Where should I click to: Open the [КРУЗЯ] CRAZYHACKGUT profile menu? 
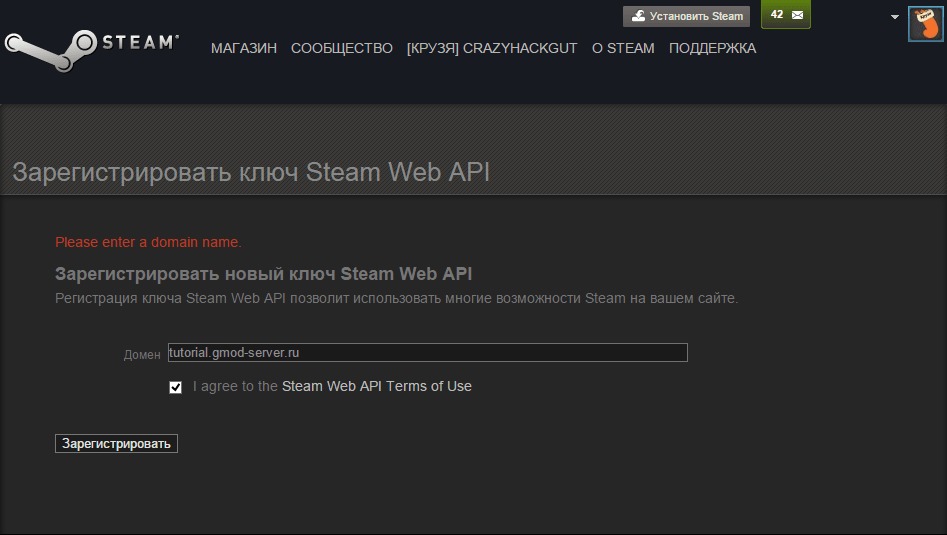[492, 48]
